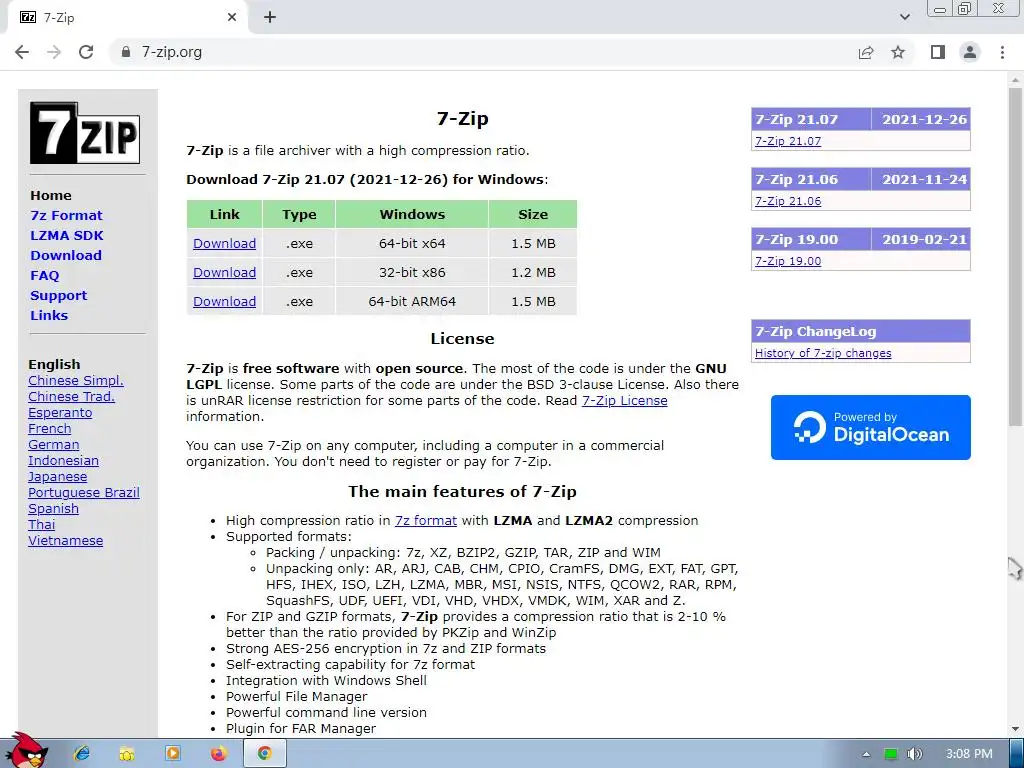
Task: Open History of 7-zip changes
Action: 823,353
